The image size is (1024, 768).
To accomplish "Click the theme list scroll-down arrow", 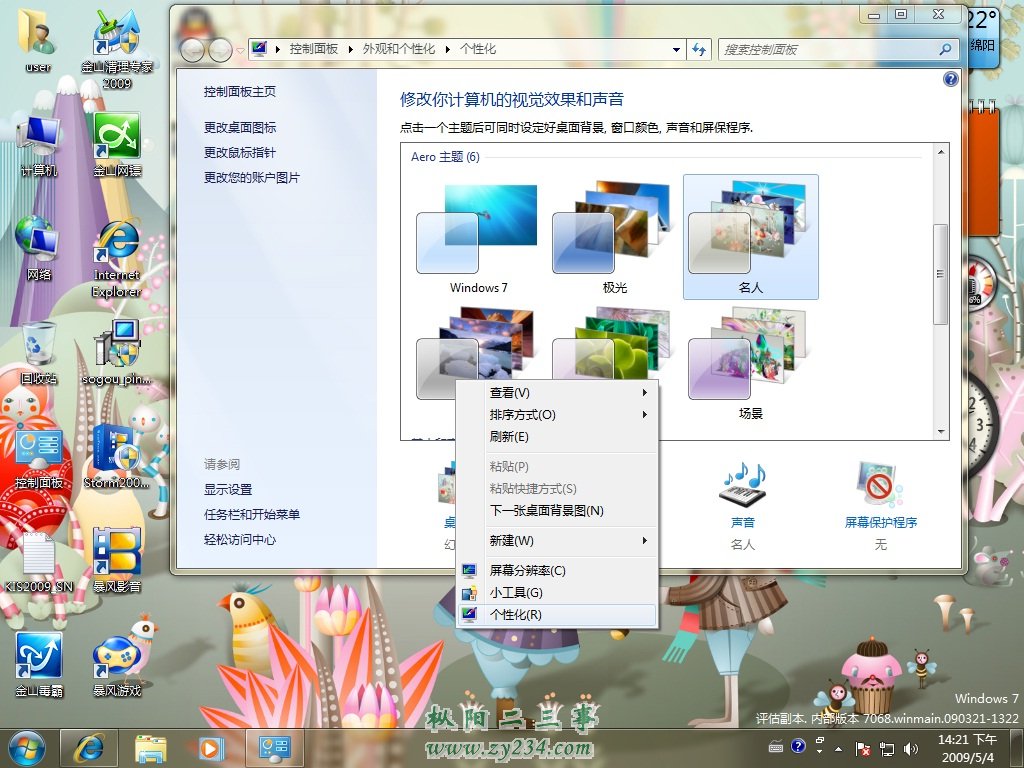I will 940,432.
